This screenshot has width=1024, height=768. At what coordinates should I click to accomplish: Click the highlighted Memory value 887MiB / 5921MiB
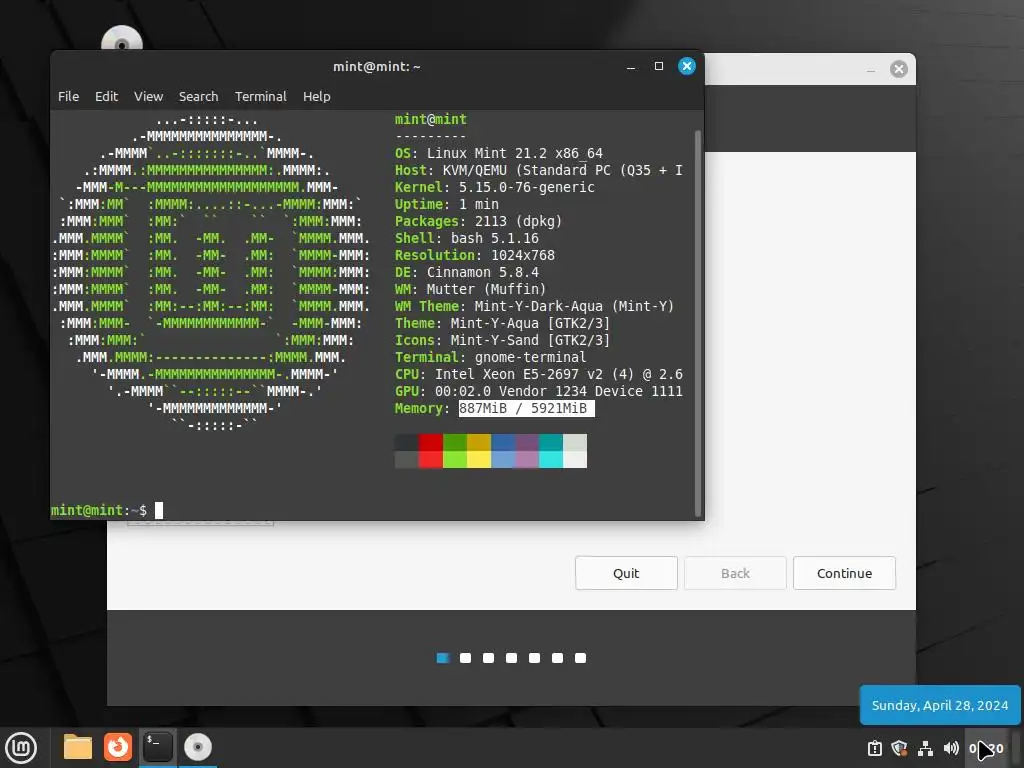click(526, 408)
